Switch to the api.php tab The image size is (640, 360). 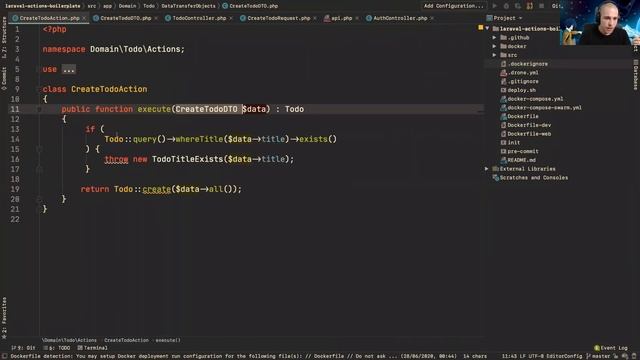coord(341,18)
